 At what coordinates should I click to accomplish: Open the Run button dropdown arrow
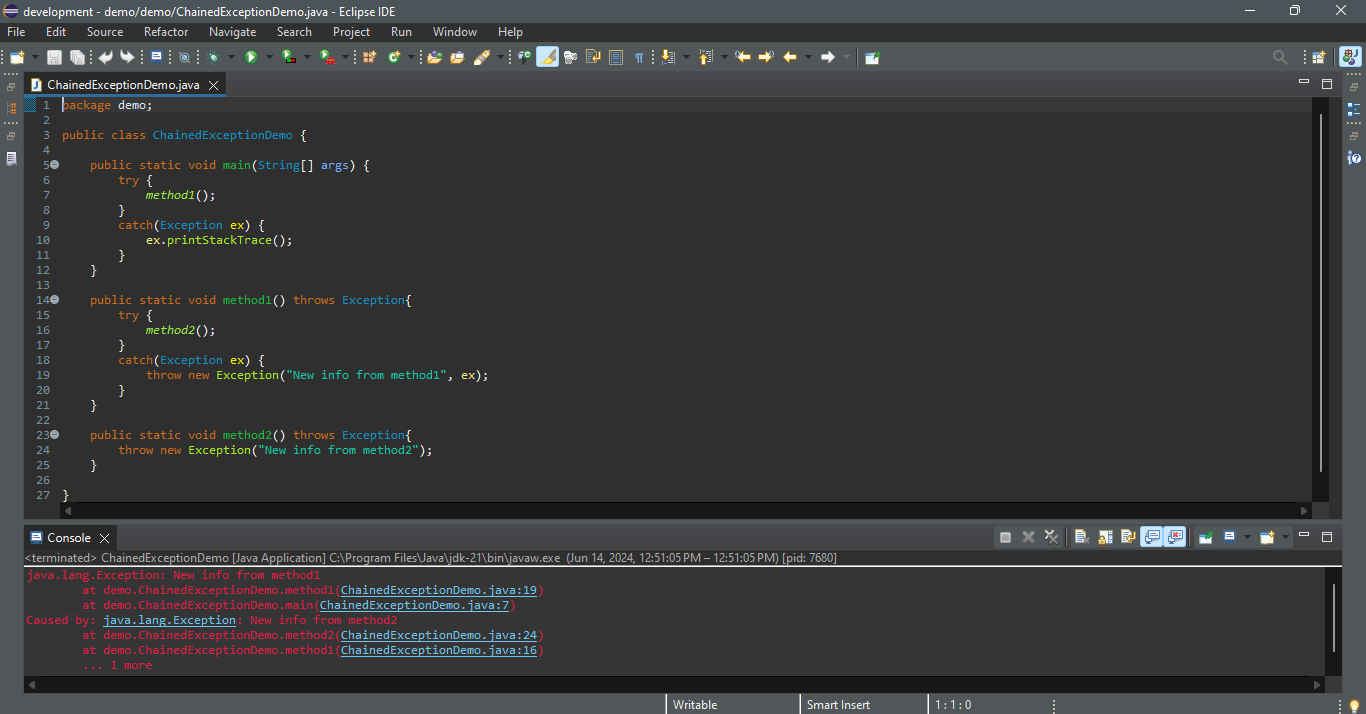(x=267, y=57)
